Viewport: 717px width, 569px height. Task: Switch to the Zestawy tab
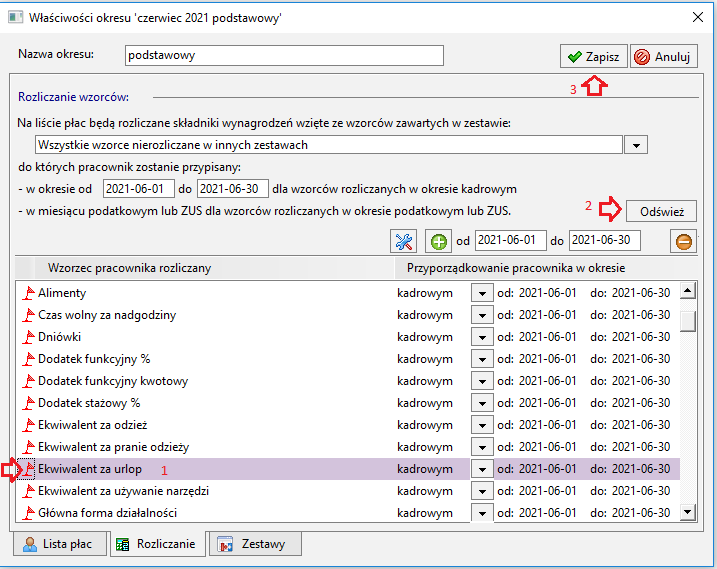point(255,544)
